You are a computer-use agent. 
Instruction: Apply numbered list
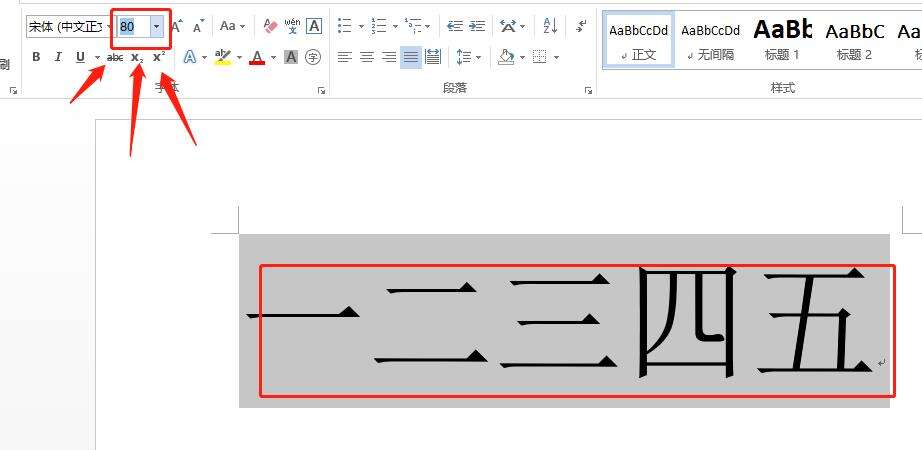pyautogui.click(x=379, y=26)
